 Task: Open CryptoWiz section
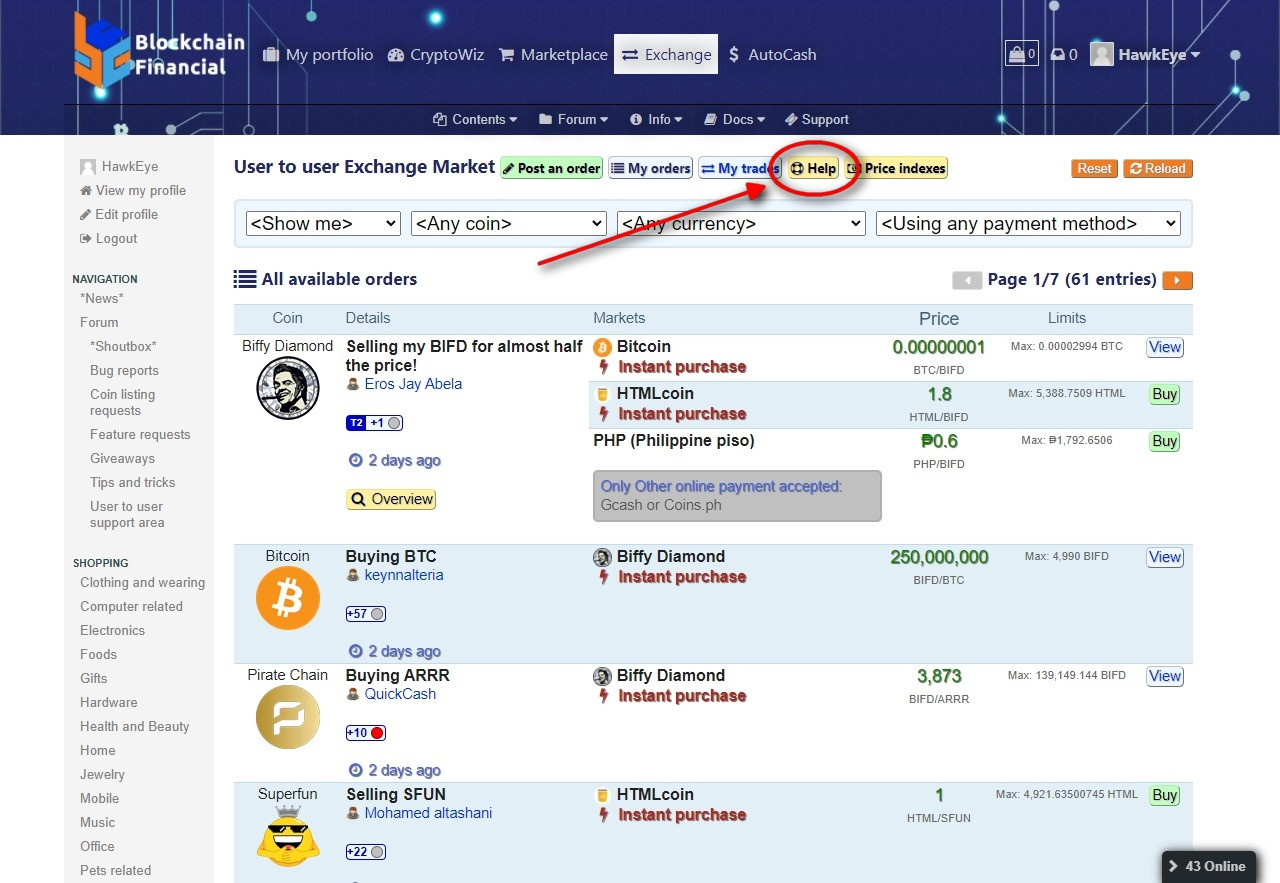(x=435, y=55)
